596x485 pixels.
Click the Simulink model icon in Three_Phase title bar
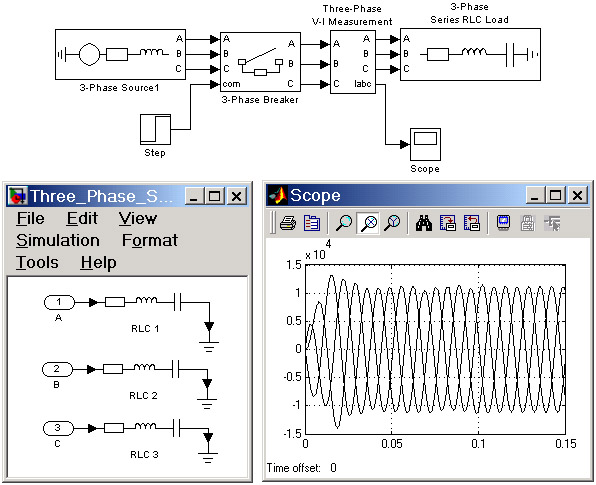coord(18,196)
